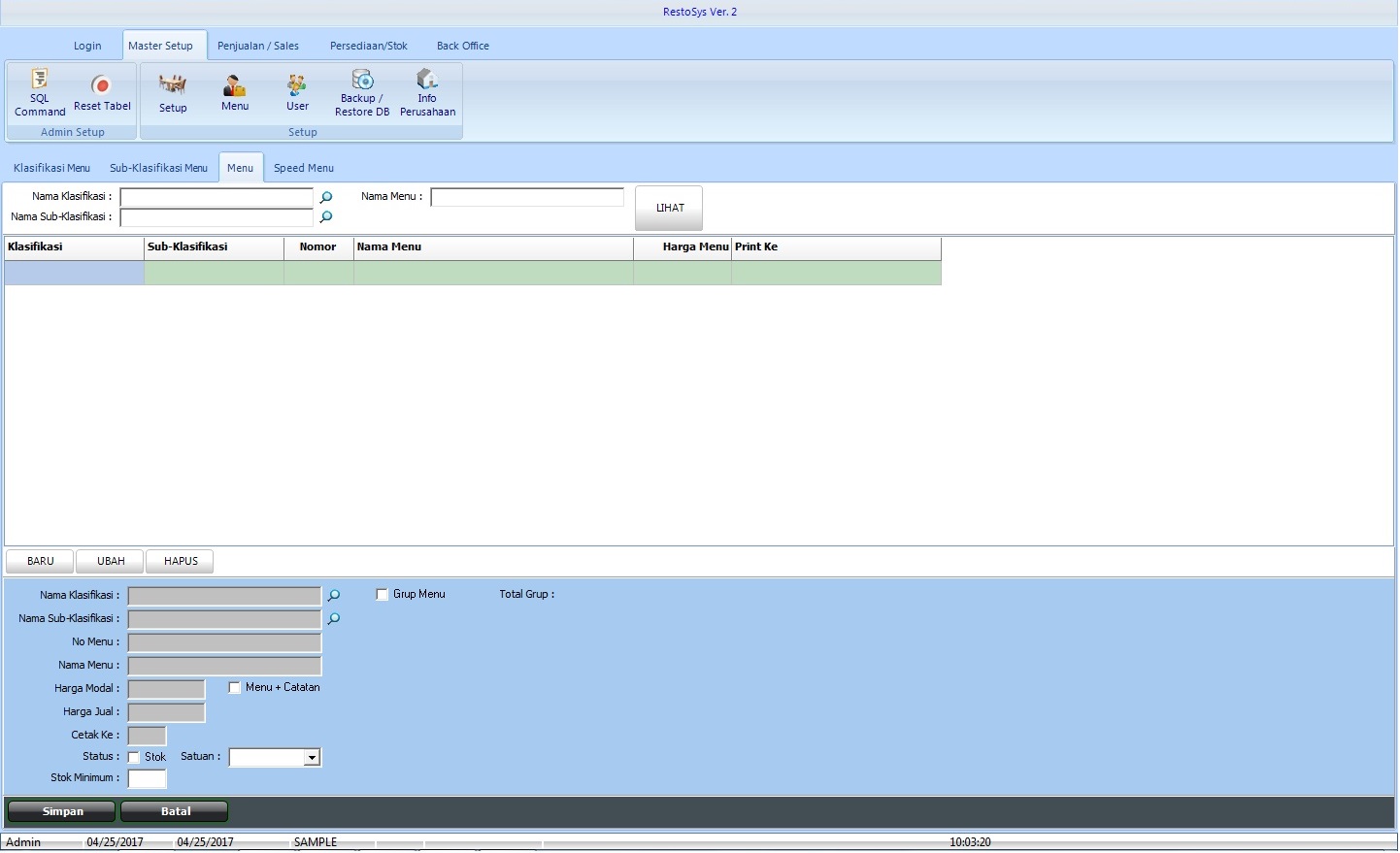Image resolution: width=1400 pixels, height=853 pixels.
Task: Switch to the Penjualan / Sales tab
Action: (x=258, y=46)
